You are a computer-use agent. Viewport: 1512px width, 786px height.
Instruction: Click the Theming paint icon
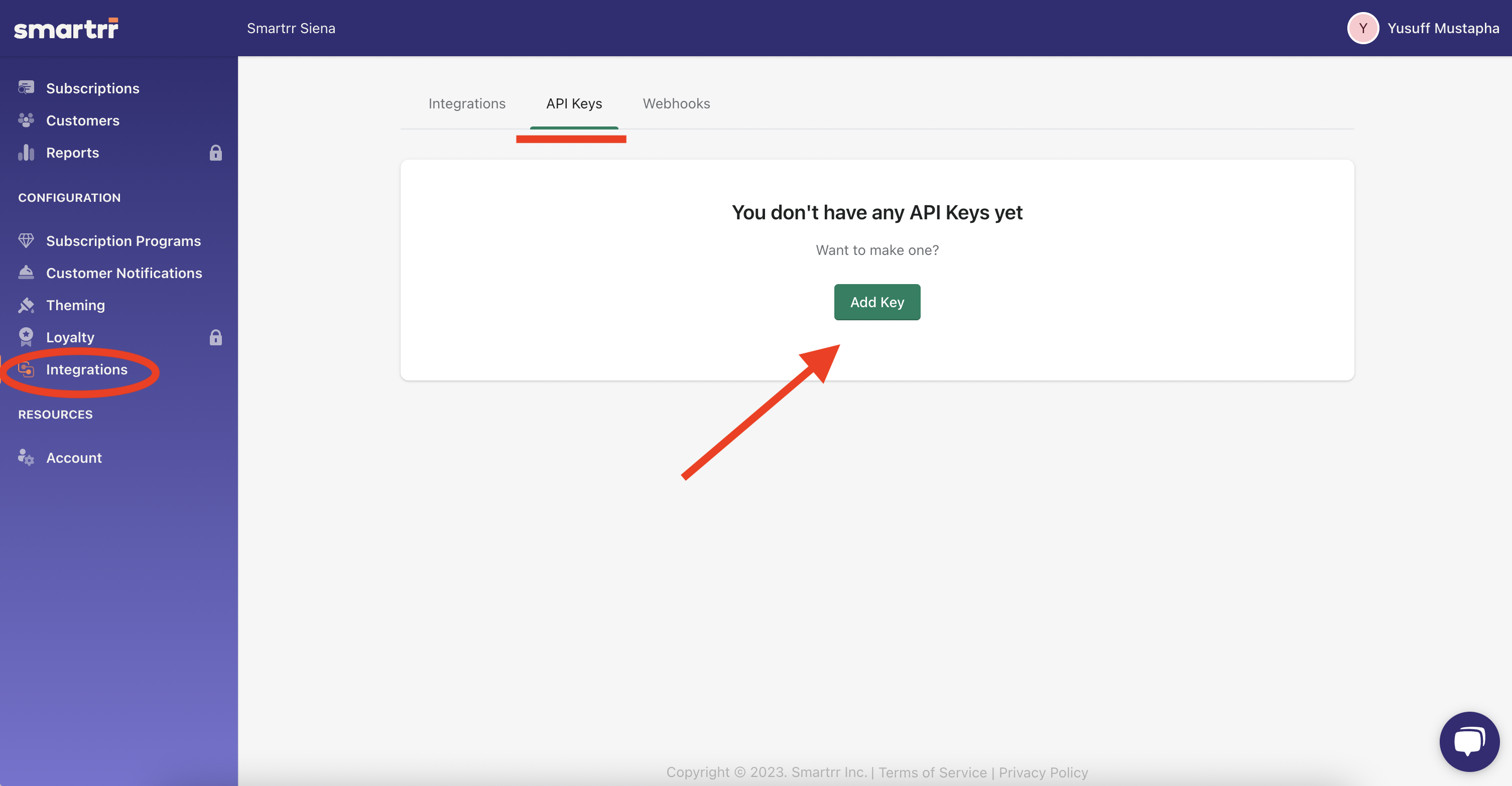[x=26, y=305]
